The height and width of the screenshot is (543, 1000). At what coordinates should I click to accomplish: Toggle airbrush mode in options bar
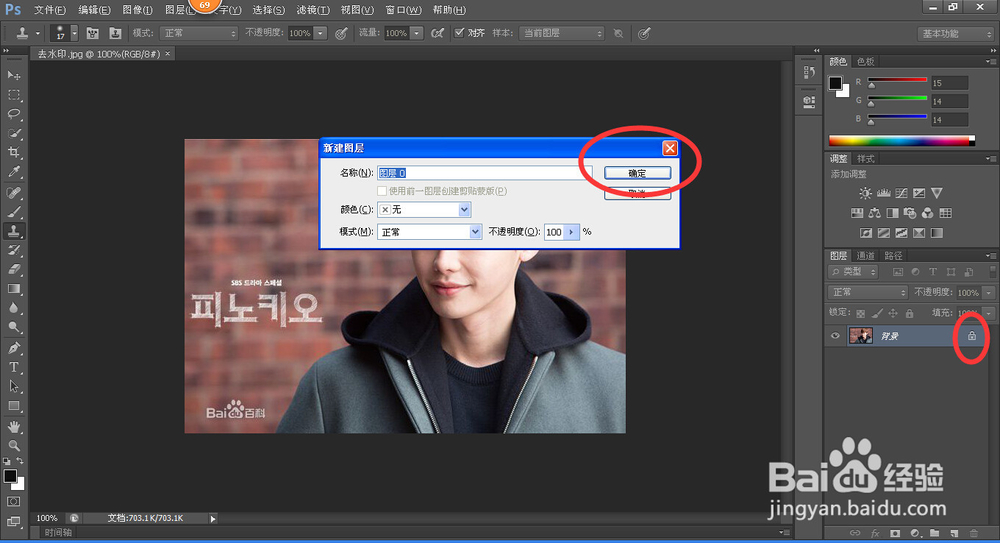click(437, 33)
